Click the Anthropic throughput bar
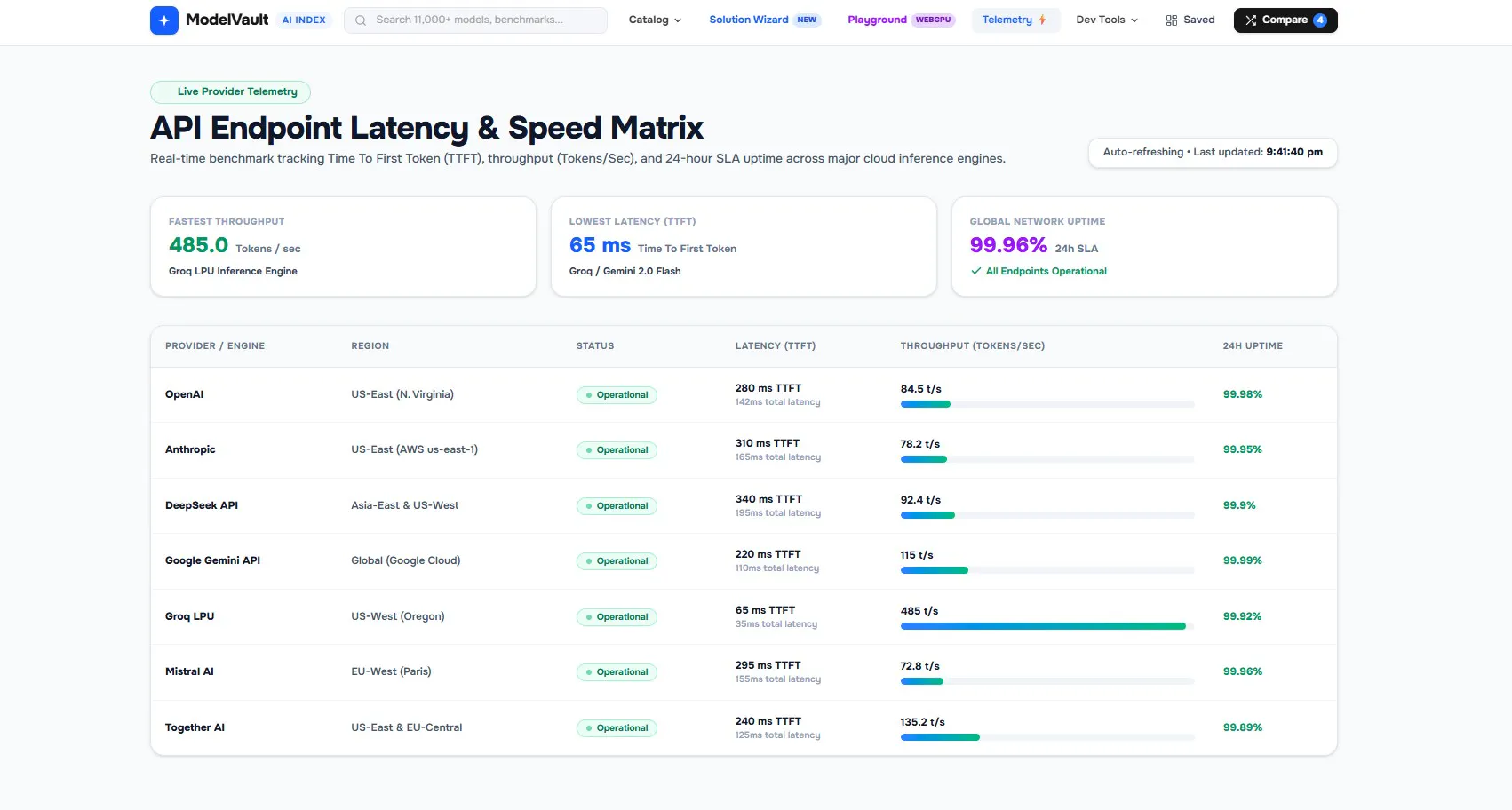Viewport: 1512px width, 810px height. click(x=1047, y=459)
